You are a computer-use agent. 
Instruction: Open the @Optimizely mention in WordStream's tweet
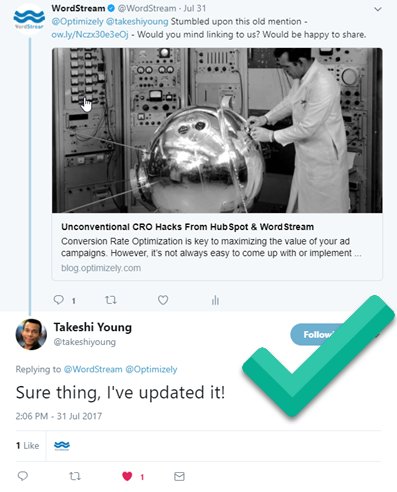(x=77, y=22)
